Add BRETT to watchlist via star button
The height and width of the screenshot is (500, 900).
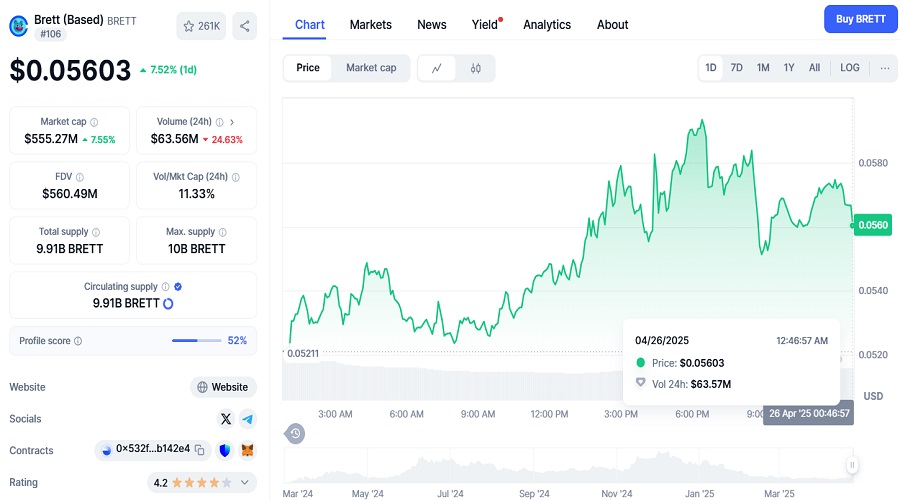coord(201,26)
